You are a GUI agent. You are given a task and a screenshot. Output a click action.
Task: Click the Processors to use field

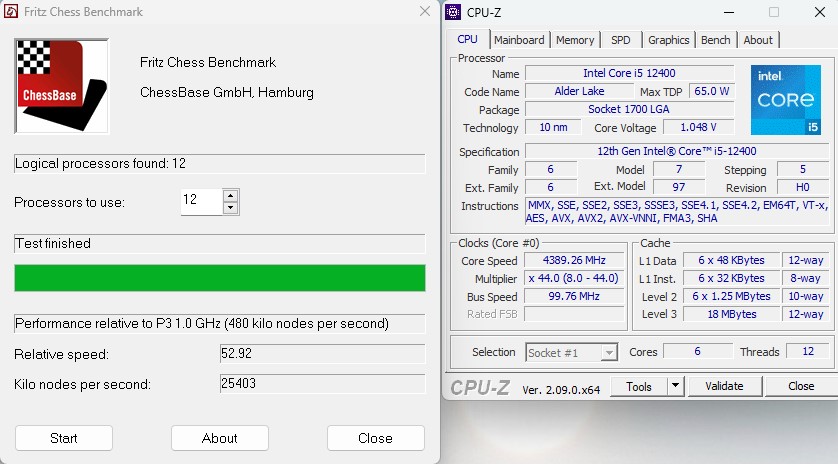coord(201,202)
